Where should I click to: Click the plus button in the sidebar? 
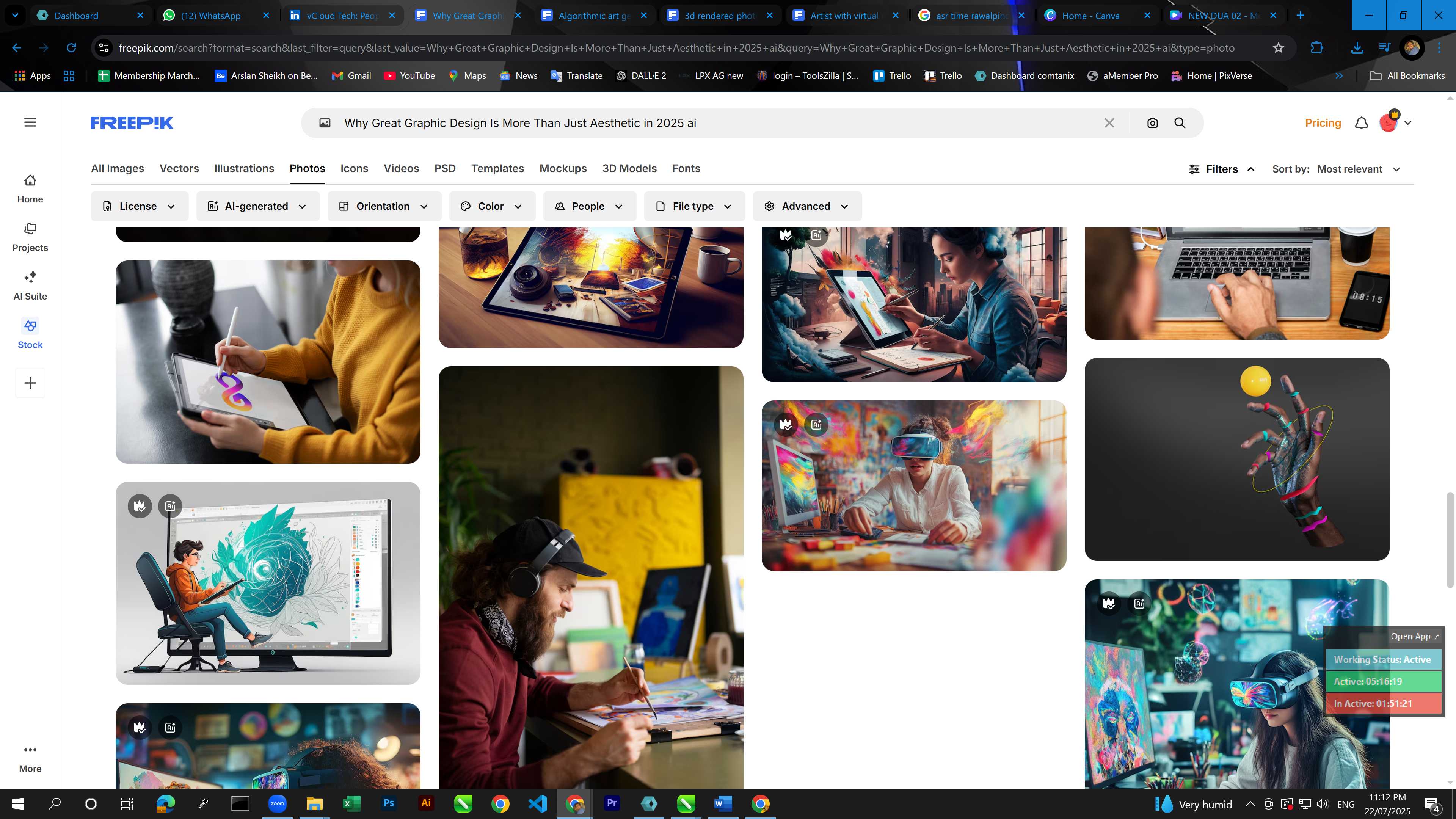click(30, 383)
